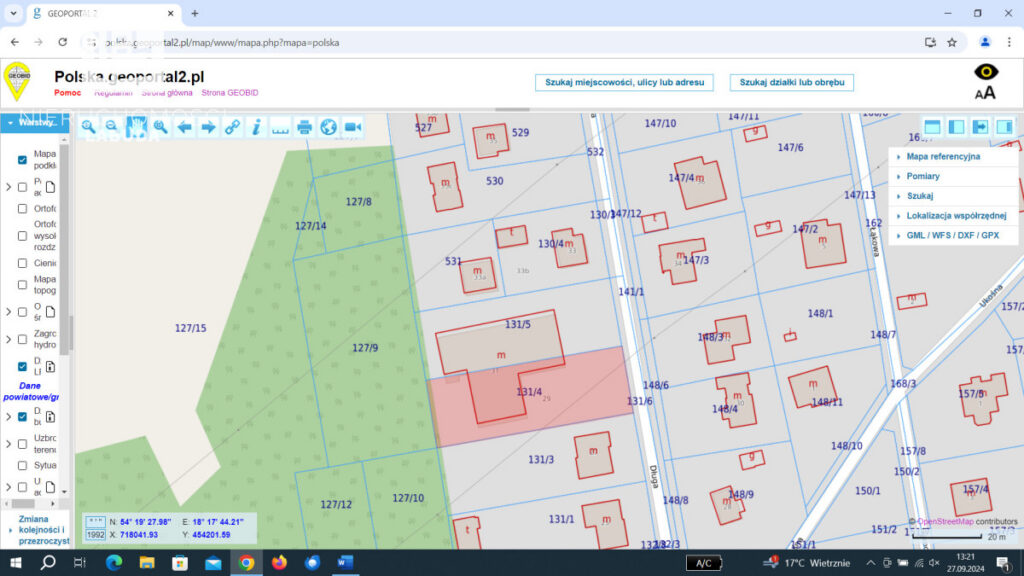Select the info identification tool
This screenshot has width=1024, height=576.
tap(256, 127)
